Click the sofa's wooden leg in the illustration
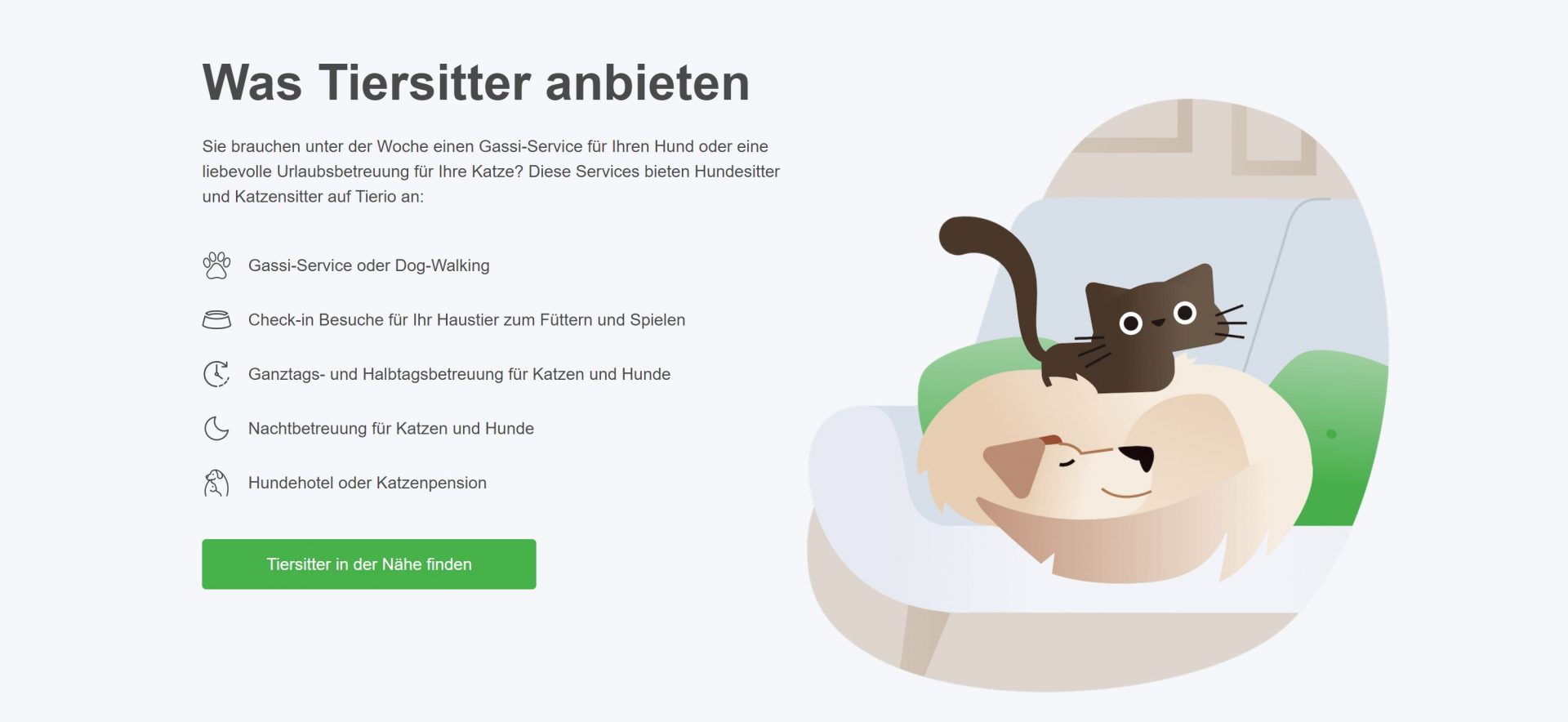This screenshot has width=1568, height=722. [x=924, y=641]
